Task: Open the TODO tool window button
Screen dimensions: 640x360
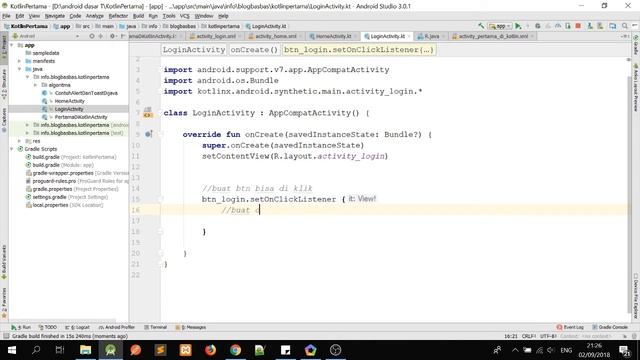Action: point(48,327)
